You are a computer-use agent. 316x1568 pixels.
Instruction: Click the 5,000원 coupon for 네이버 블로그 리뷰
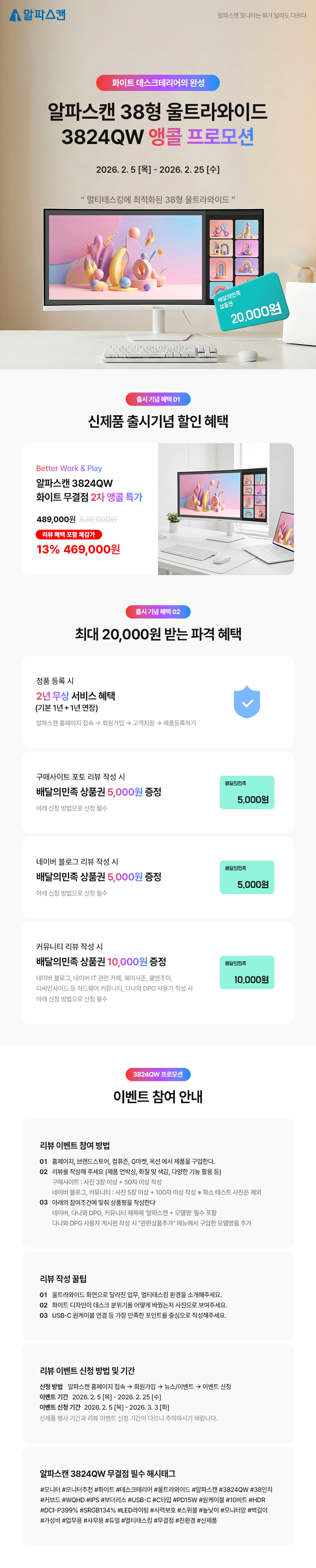tap(247, 876)
